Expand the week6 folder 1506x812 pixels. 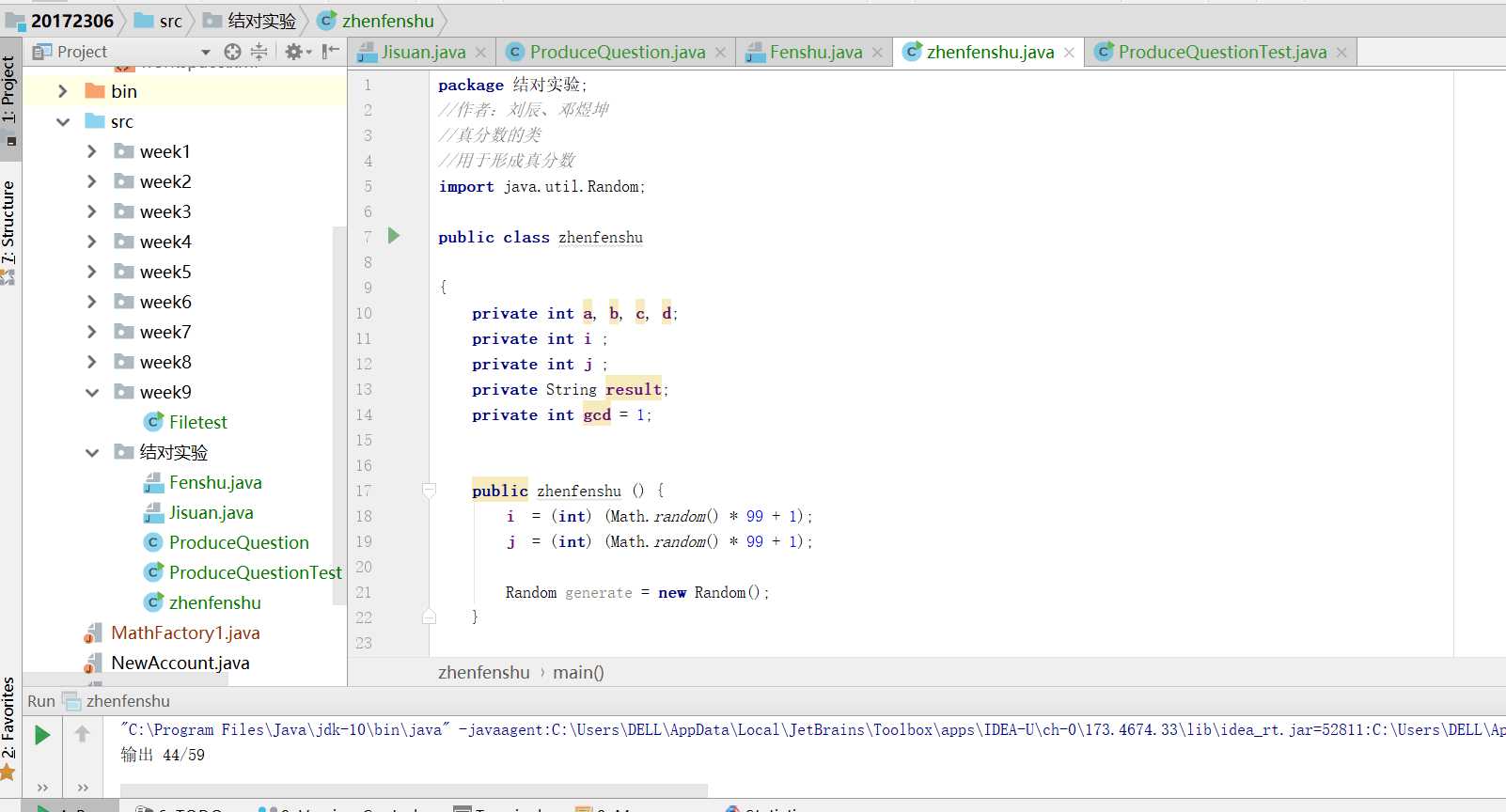tap(91, 302)
